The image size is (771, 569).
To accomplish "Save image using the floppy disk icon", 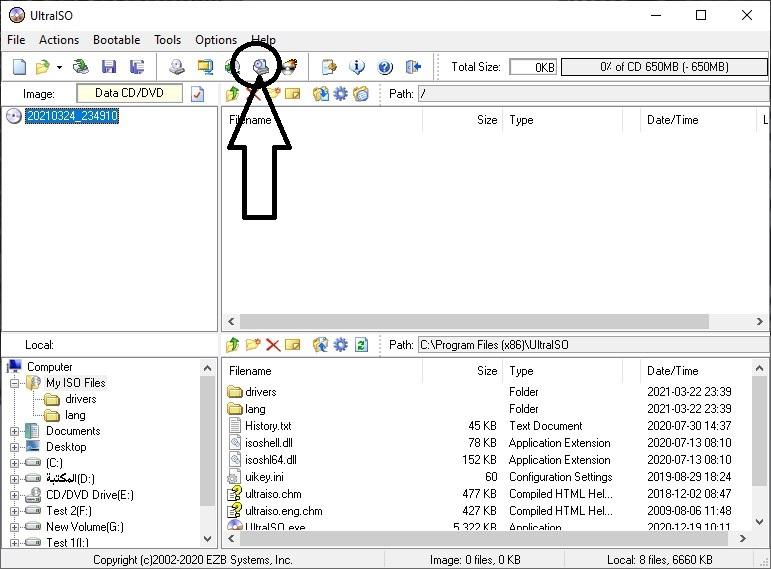I will [x=109, y=66].
